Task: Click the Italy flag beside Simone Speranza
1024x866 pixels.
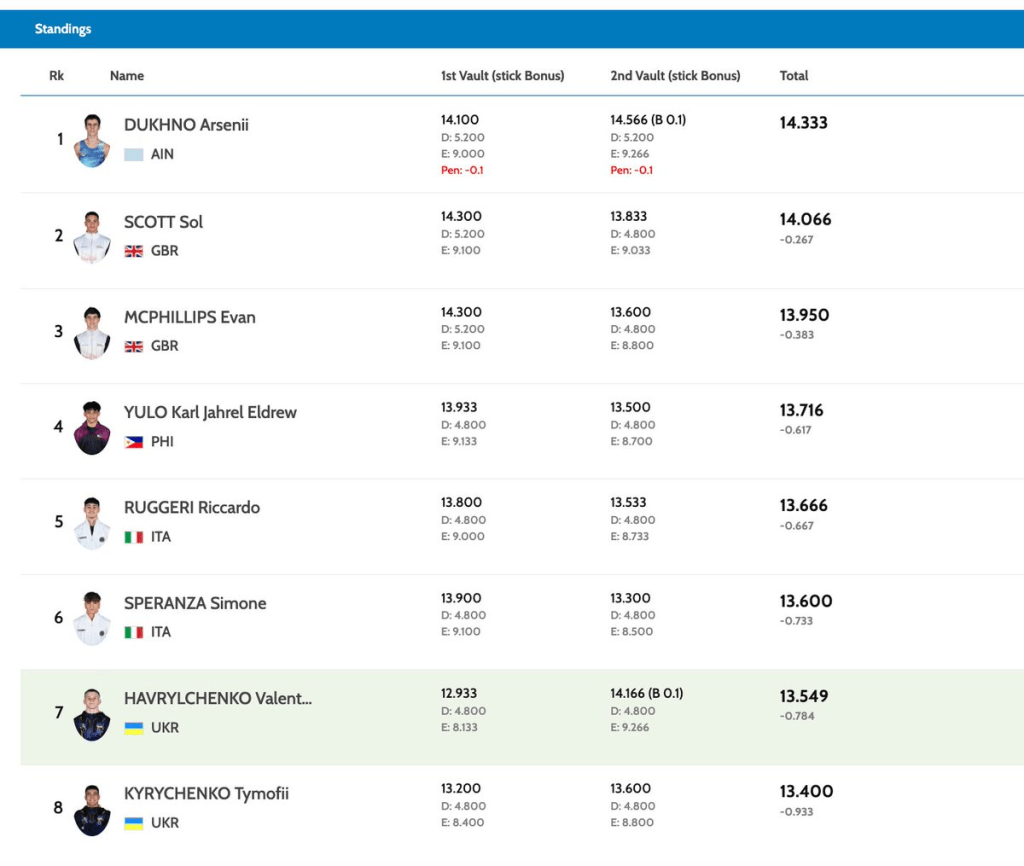Action: 133,632
